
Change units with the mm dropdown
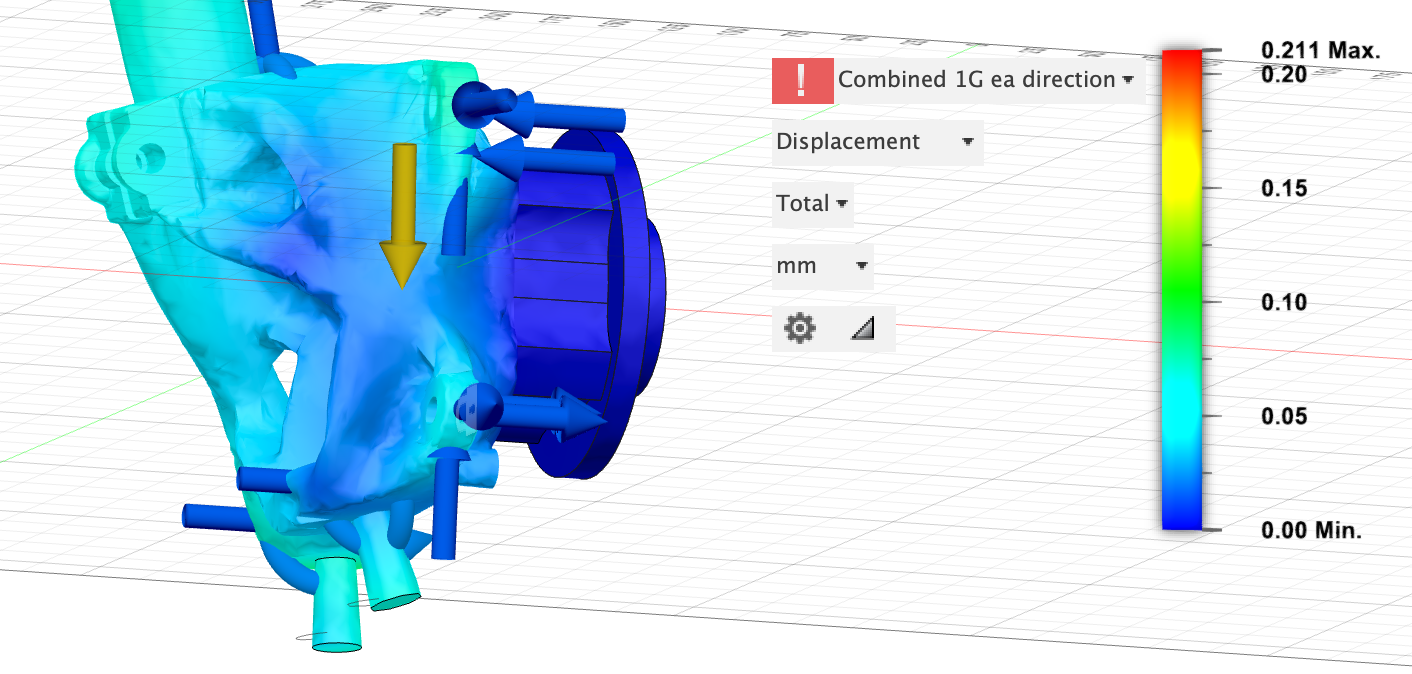pos(822,266)
